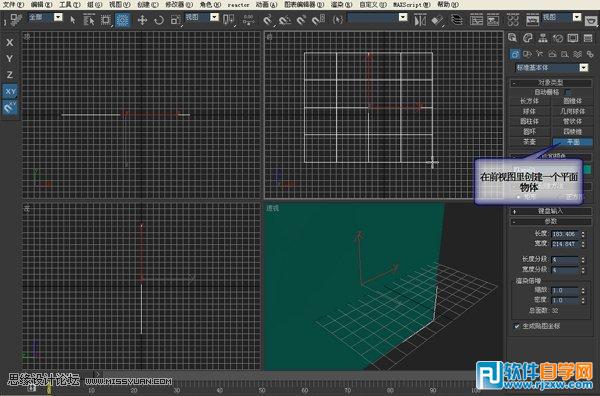Select the Lights category icon
This screenshot has width=600, height=396.
coord(540,54)
